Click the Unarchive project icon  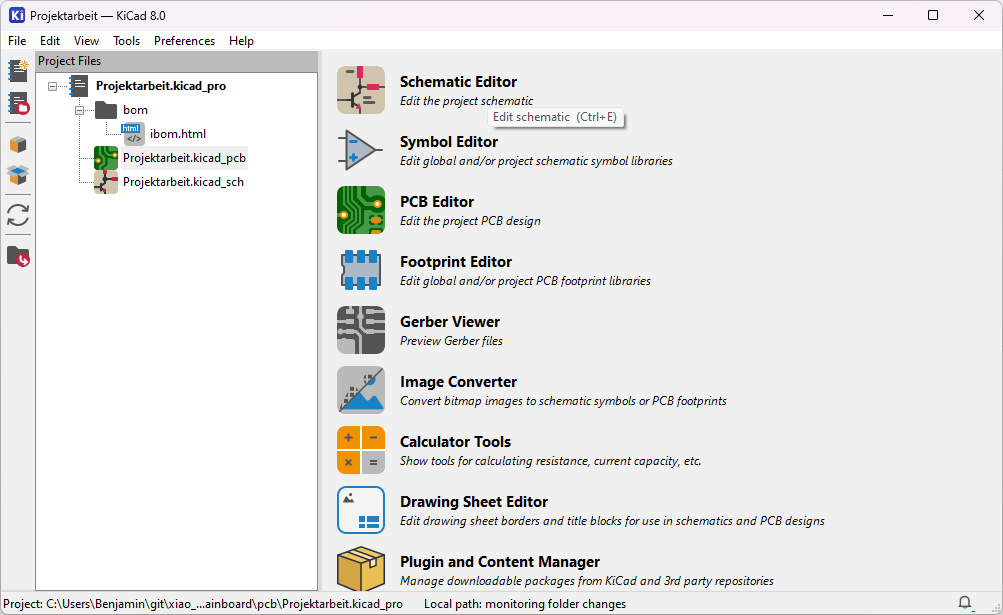click(18, 175)
